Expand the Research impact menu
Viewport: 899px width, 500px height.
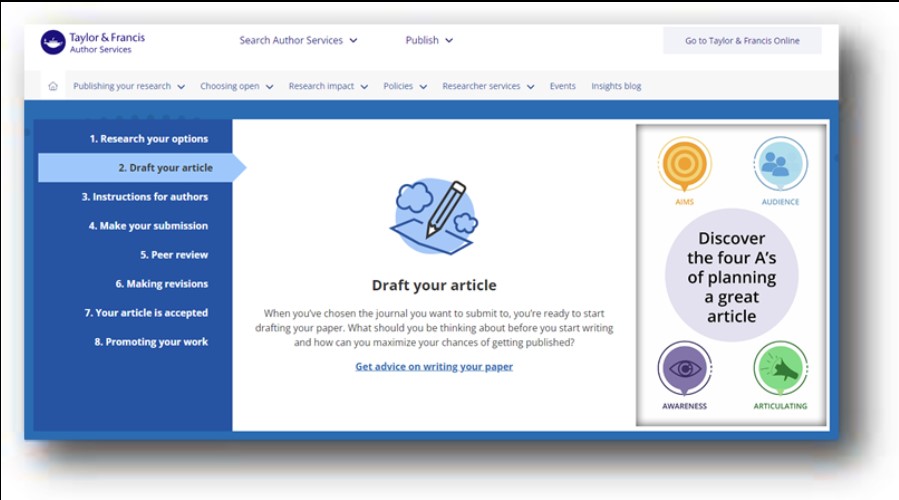tap(328, 86)
